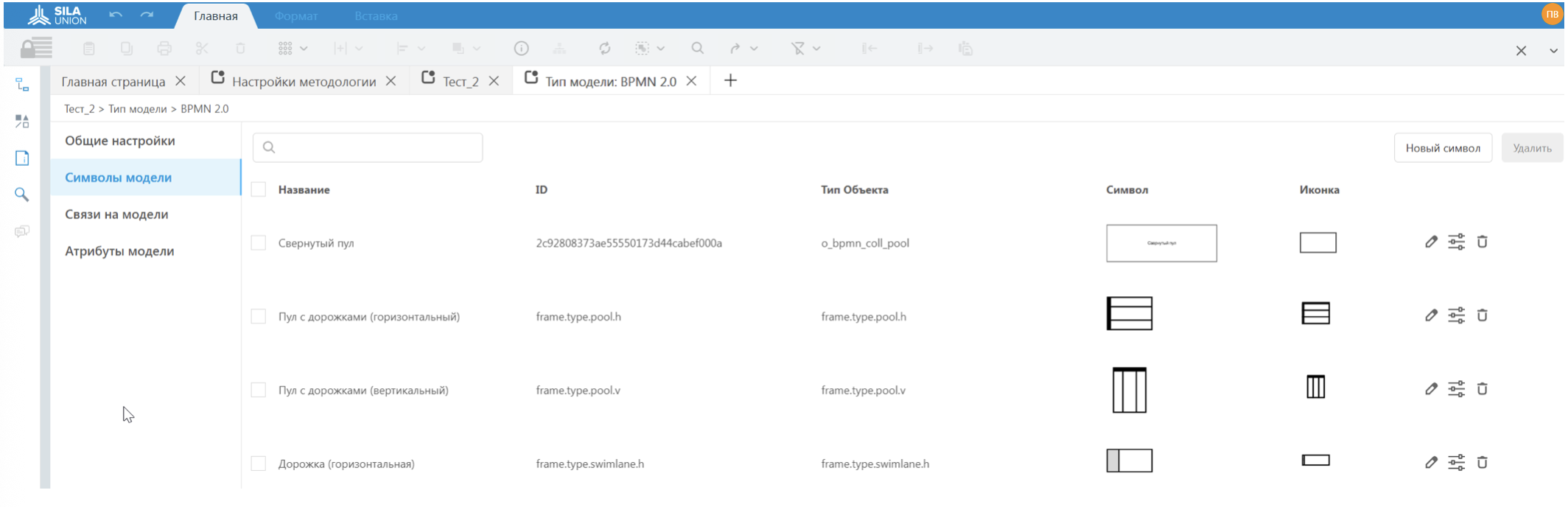Click the info icon in toolbar
The height and width of the screenshot is (507, 1568).
pyautogui.click(x=521, y=49)
